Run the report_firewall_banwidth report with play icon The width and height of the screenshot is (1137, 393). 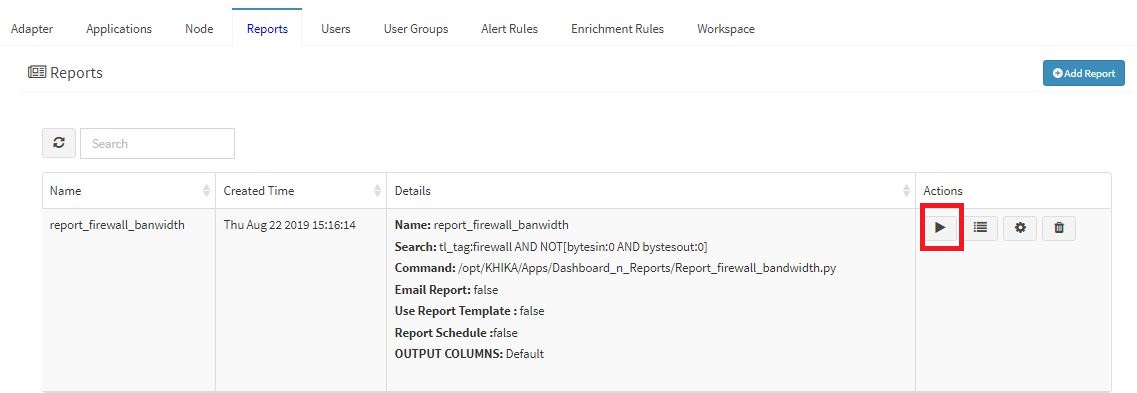940,228
